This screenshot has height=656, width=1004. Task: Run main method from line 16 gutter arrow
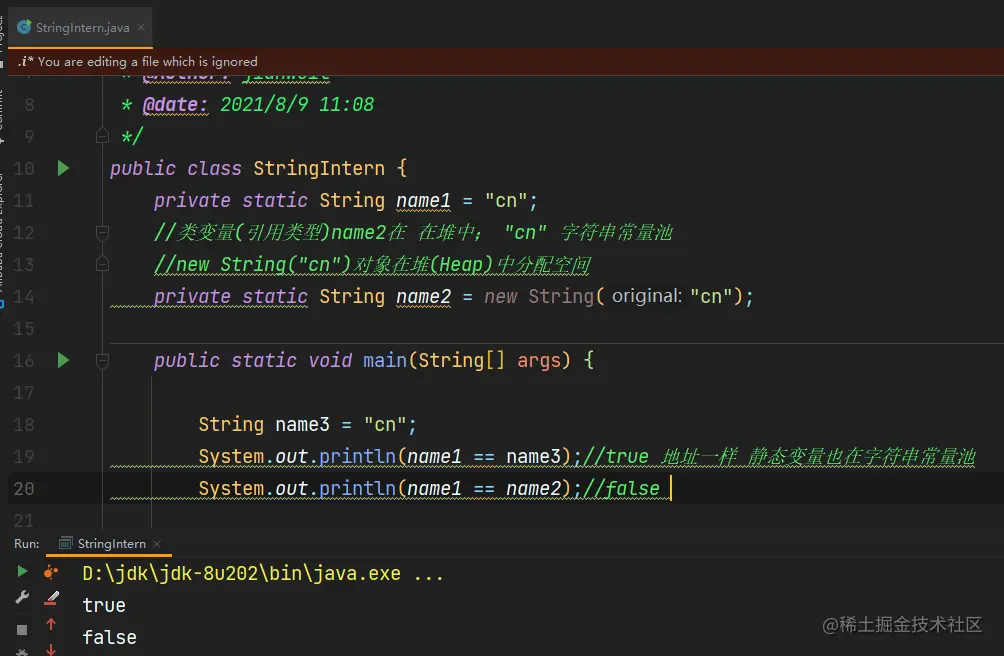point(63,360)
